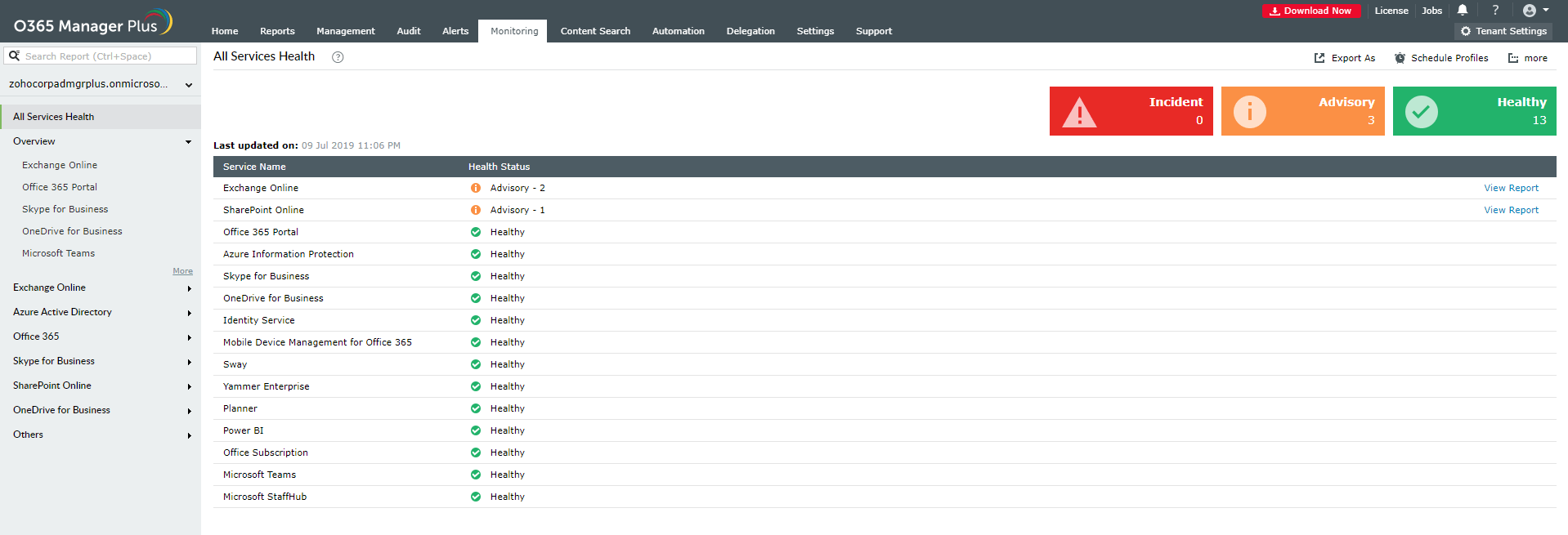Open the help question mark icon
Image resolution: width=1568 pixels, height=535 pixels.
point(1495,10)
